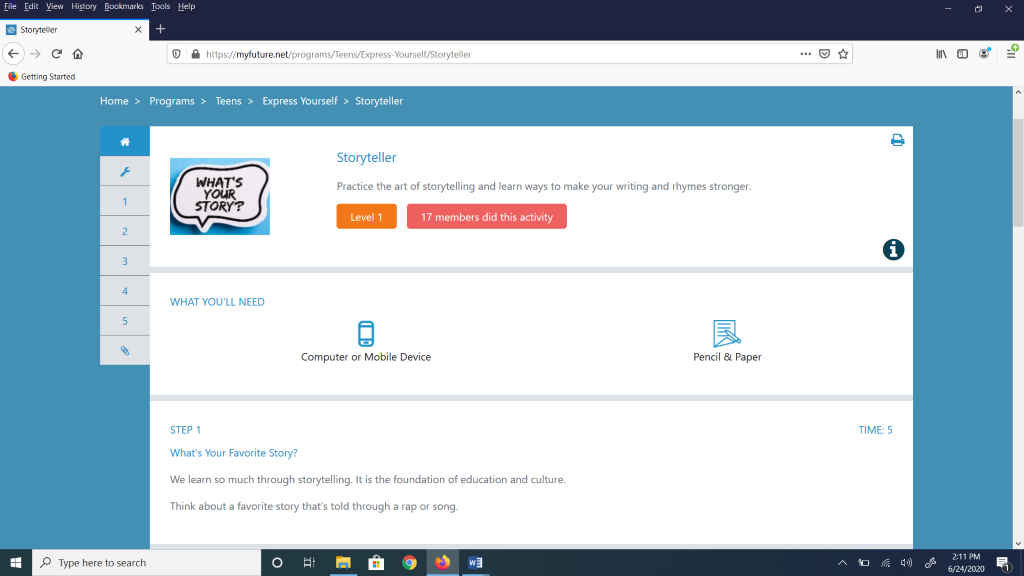The width and height of the screenshot is (1024, 576).
Task: Reload the page using the refresh icon
Action: [57, 54]
